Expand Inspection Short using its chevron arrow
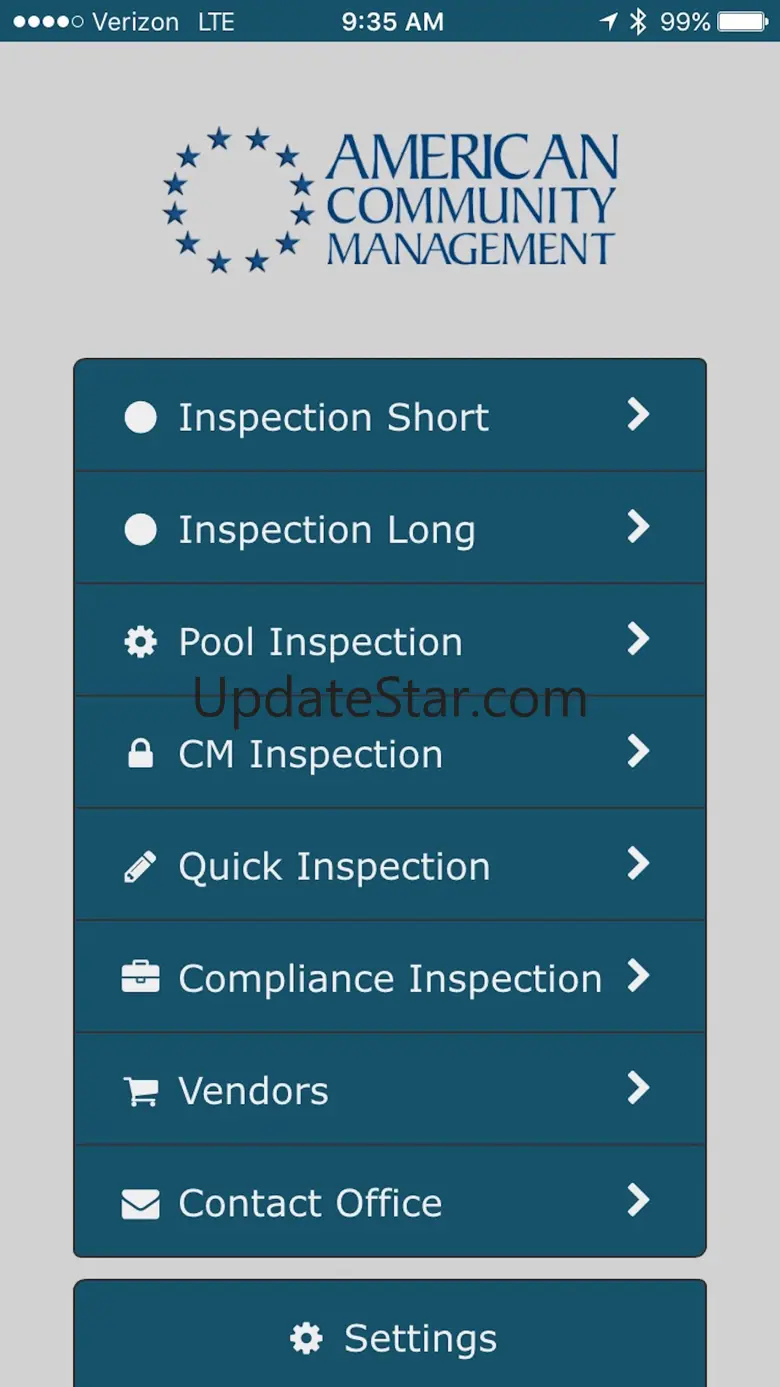The width and height of the screenshot is (780, 1387). click(638, 415)
